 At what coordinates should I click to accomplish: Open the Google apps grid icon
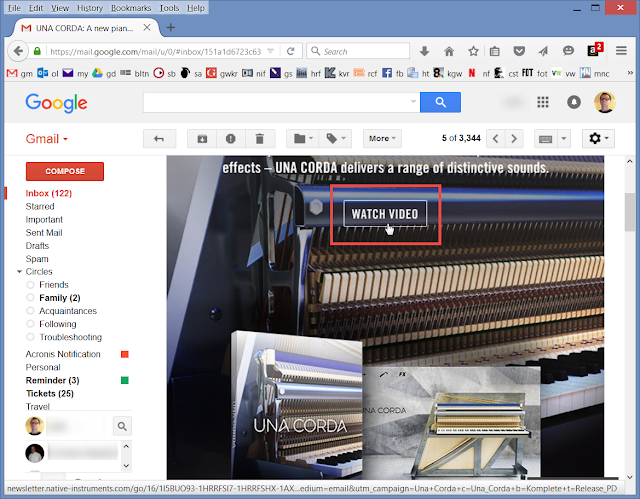tap(542, 102)
